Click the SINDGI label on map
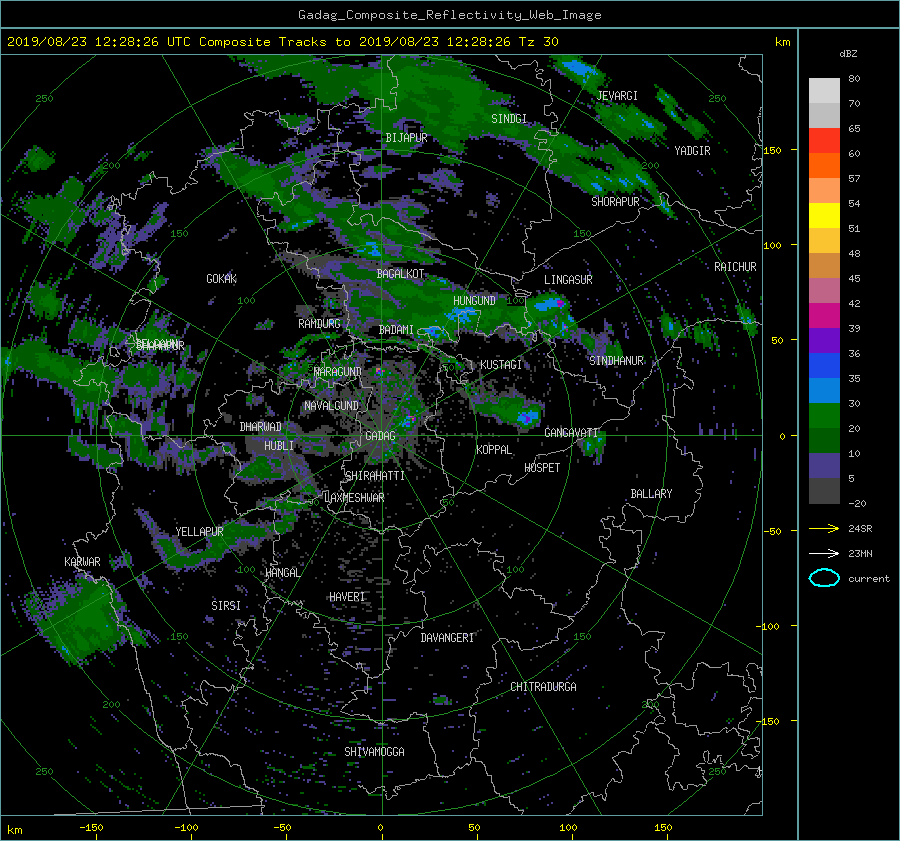Image resolution: width=900 pixels, height=841 pixels. tap(509, 119)
